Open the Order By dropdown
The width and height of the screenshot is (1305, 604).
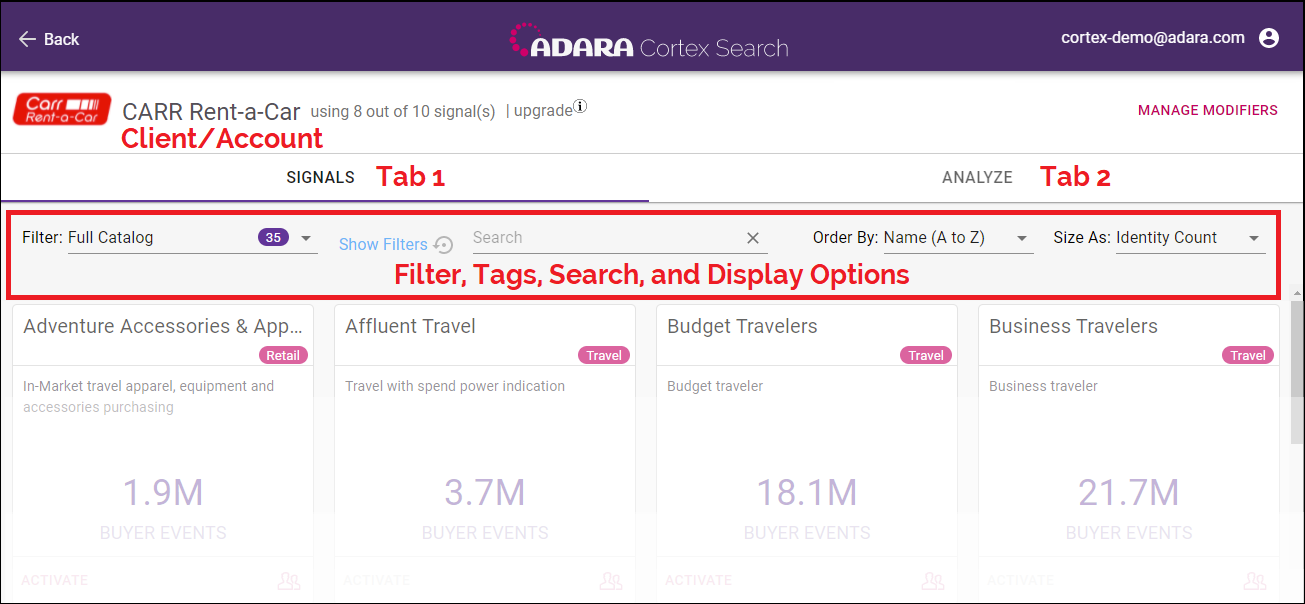coord(958,238)
